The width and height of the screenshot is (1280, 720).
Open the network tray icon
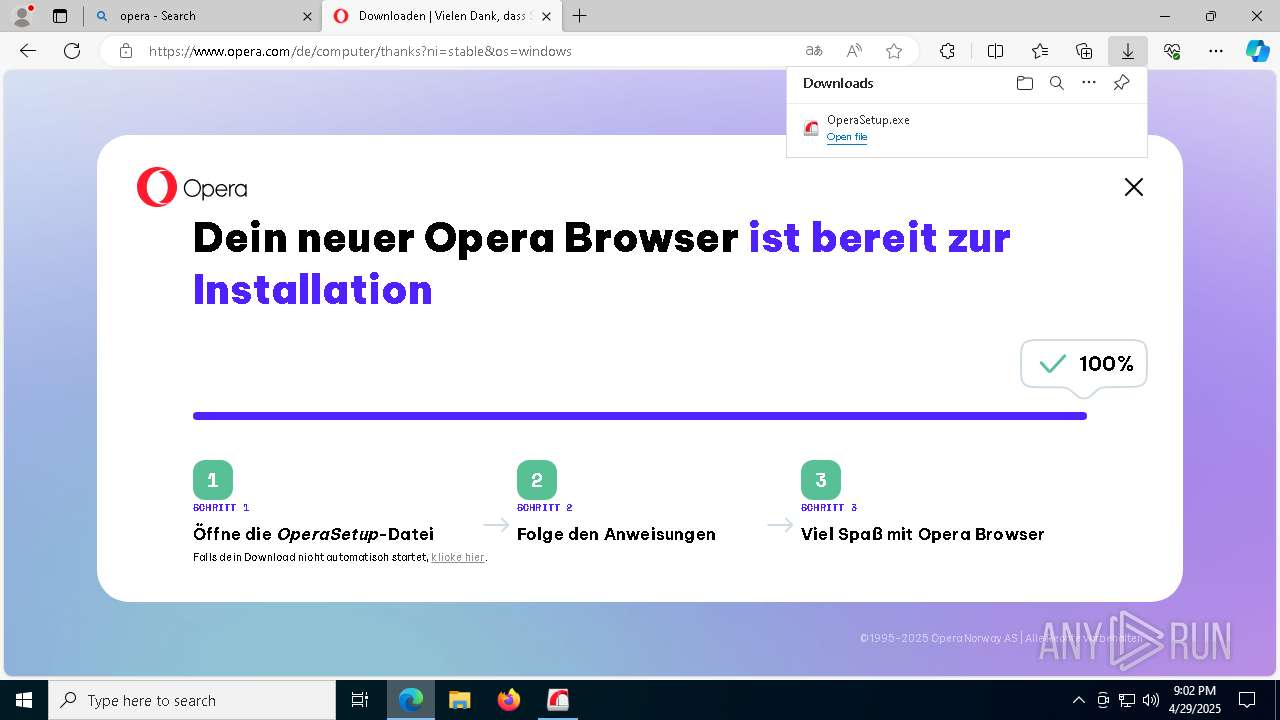(1127, 700)
